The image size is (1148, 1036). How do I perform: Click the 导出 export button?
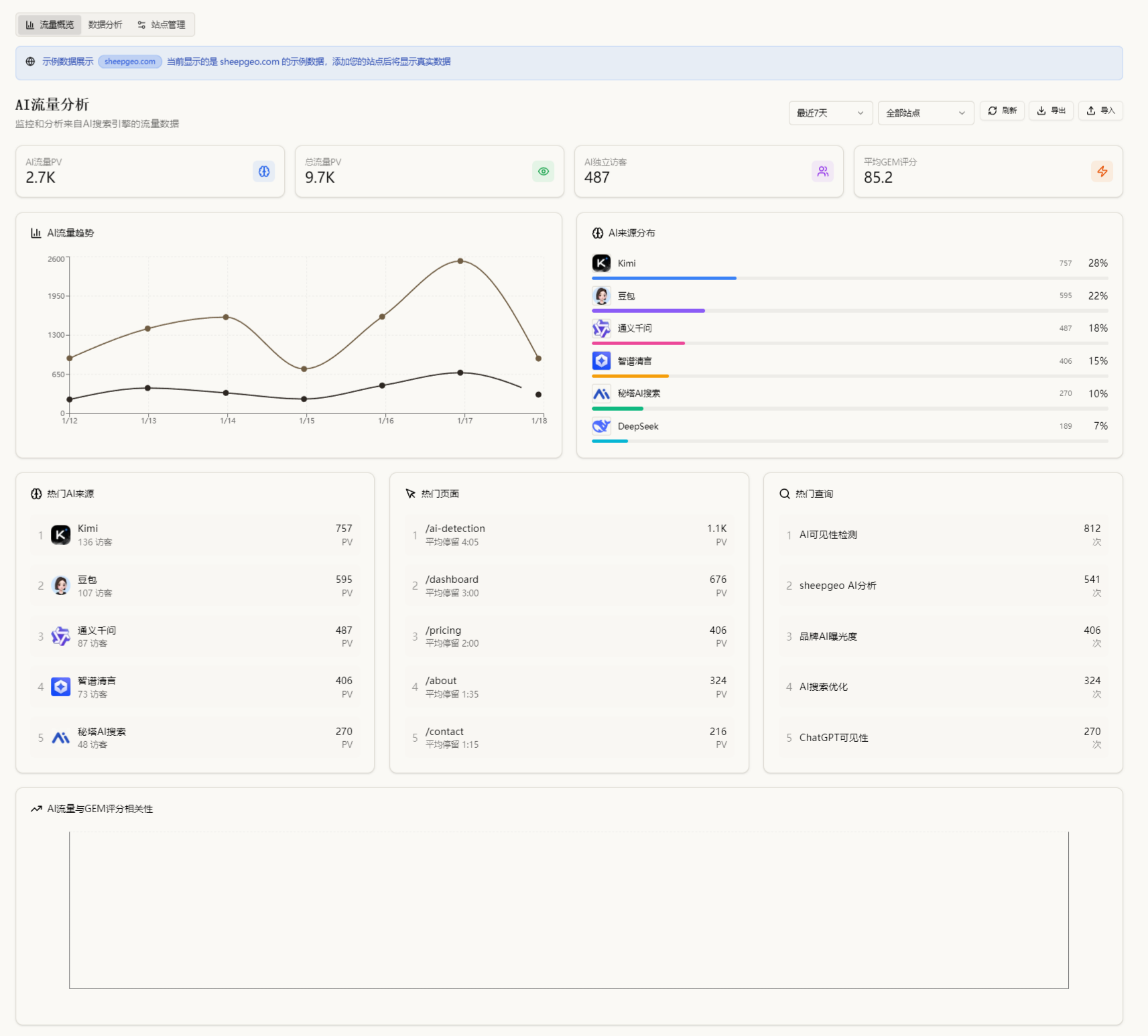coord(1051,111)
